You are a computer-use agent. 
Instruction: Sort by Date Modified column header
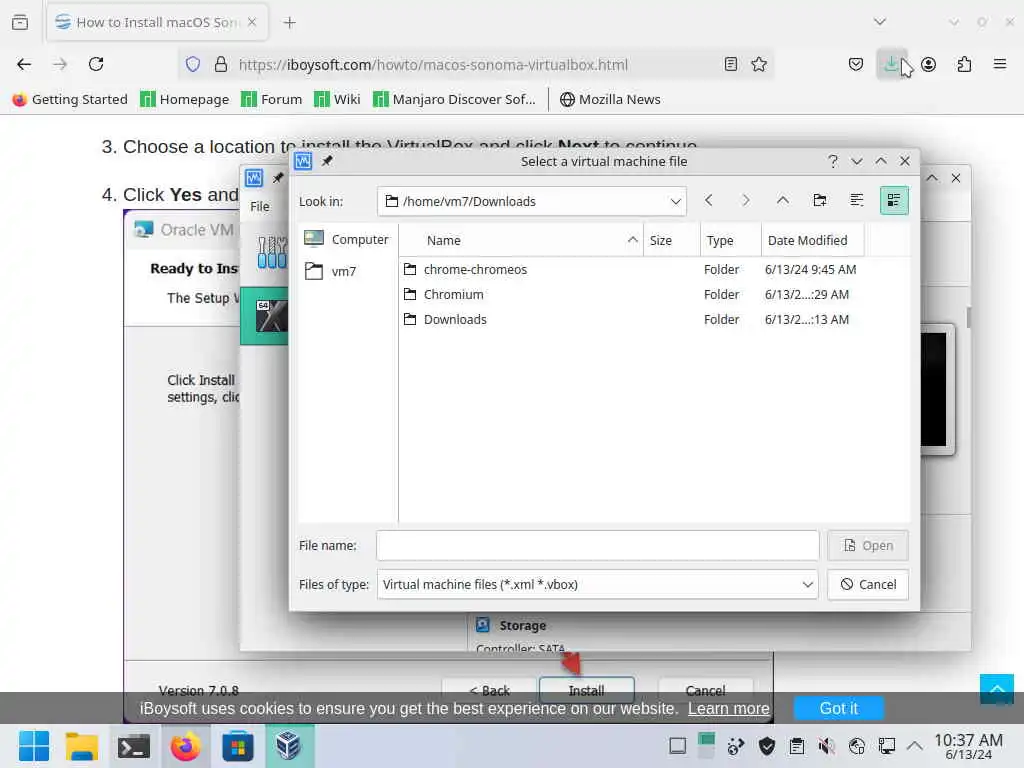[812, 240]
